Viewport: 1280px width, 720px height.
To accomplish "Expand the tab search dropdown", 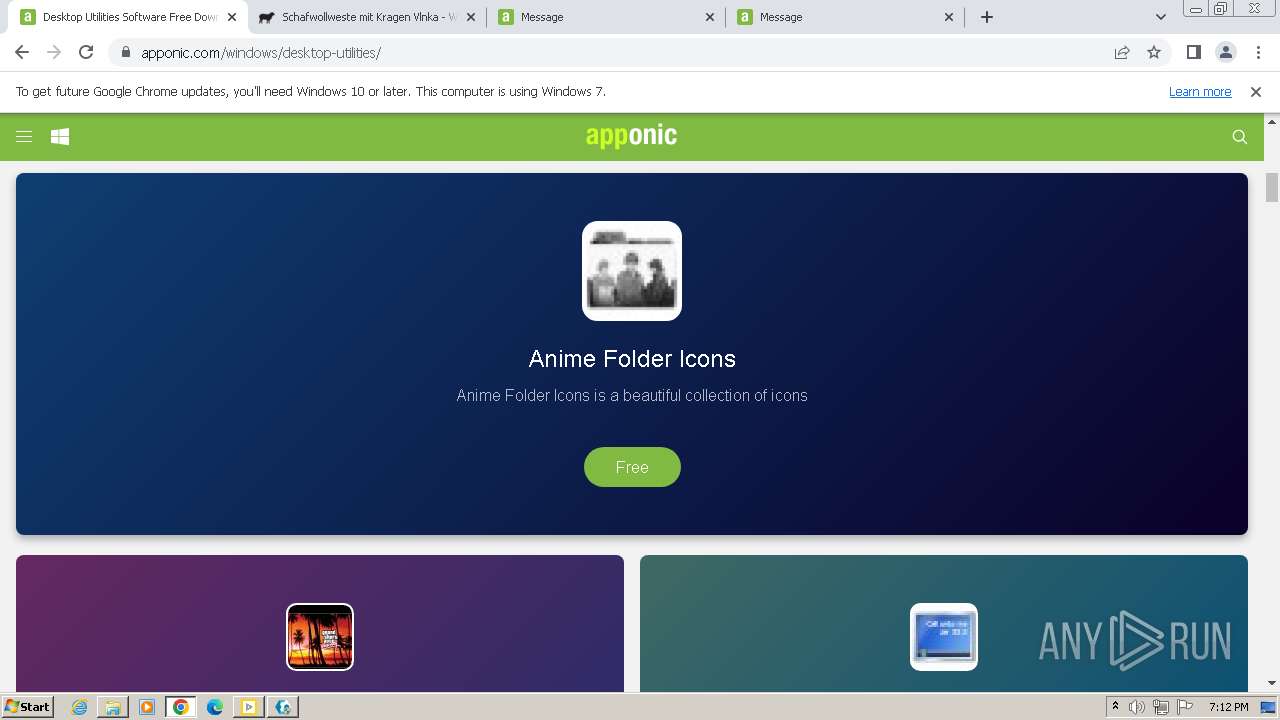I will (1160, 17).
